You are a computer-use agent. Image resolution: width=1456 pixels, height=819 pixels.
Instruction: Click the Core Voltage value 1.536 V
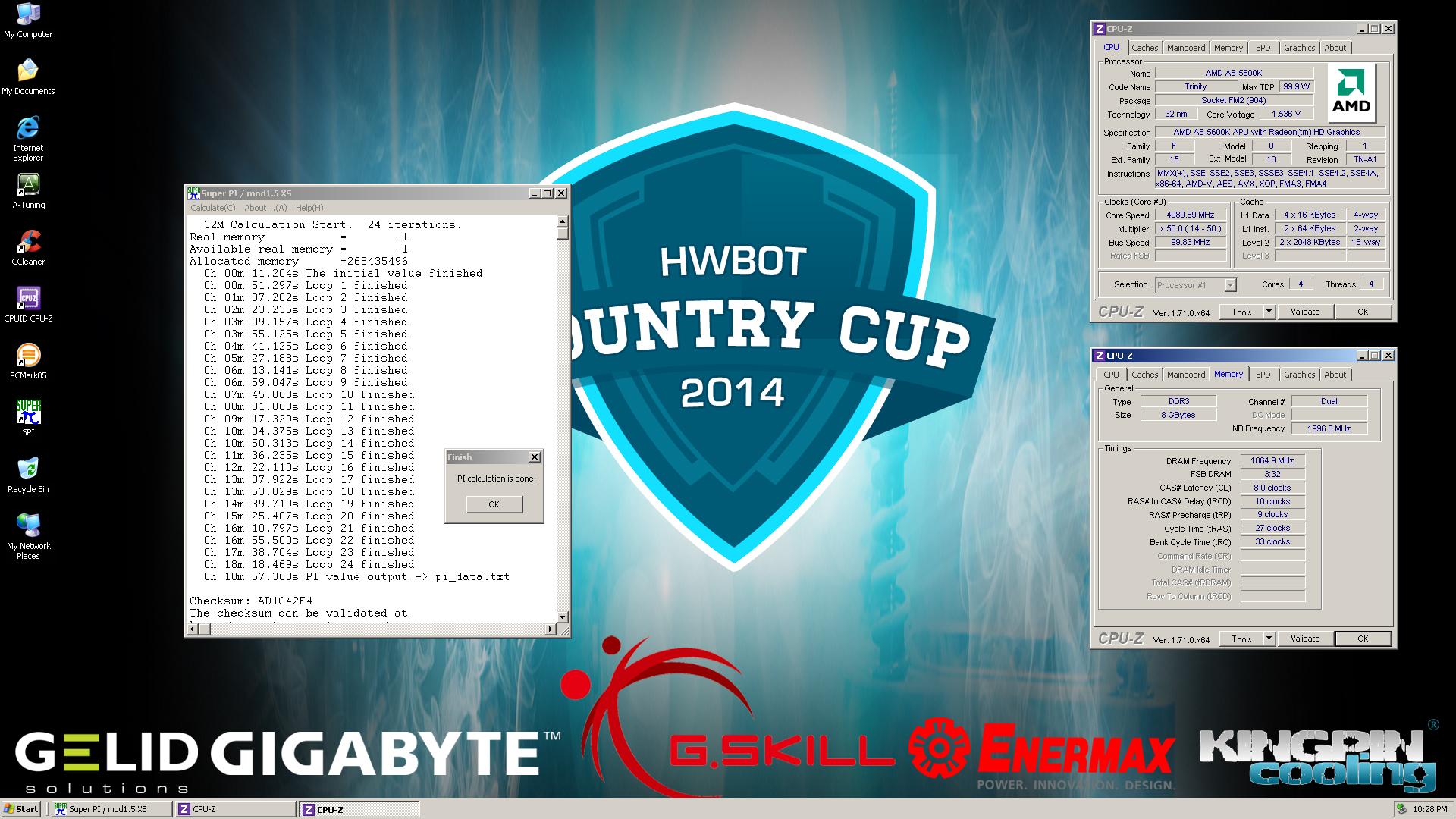coord(1286,114)
